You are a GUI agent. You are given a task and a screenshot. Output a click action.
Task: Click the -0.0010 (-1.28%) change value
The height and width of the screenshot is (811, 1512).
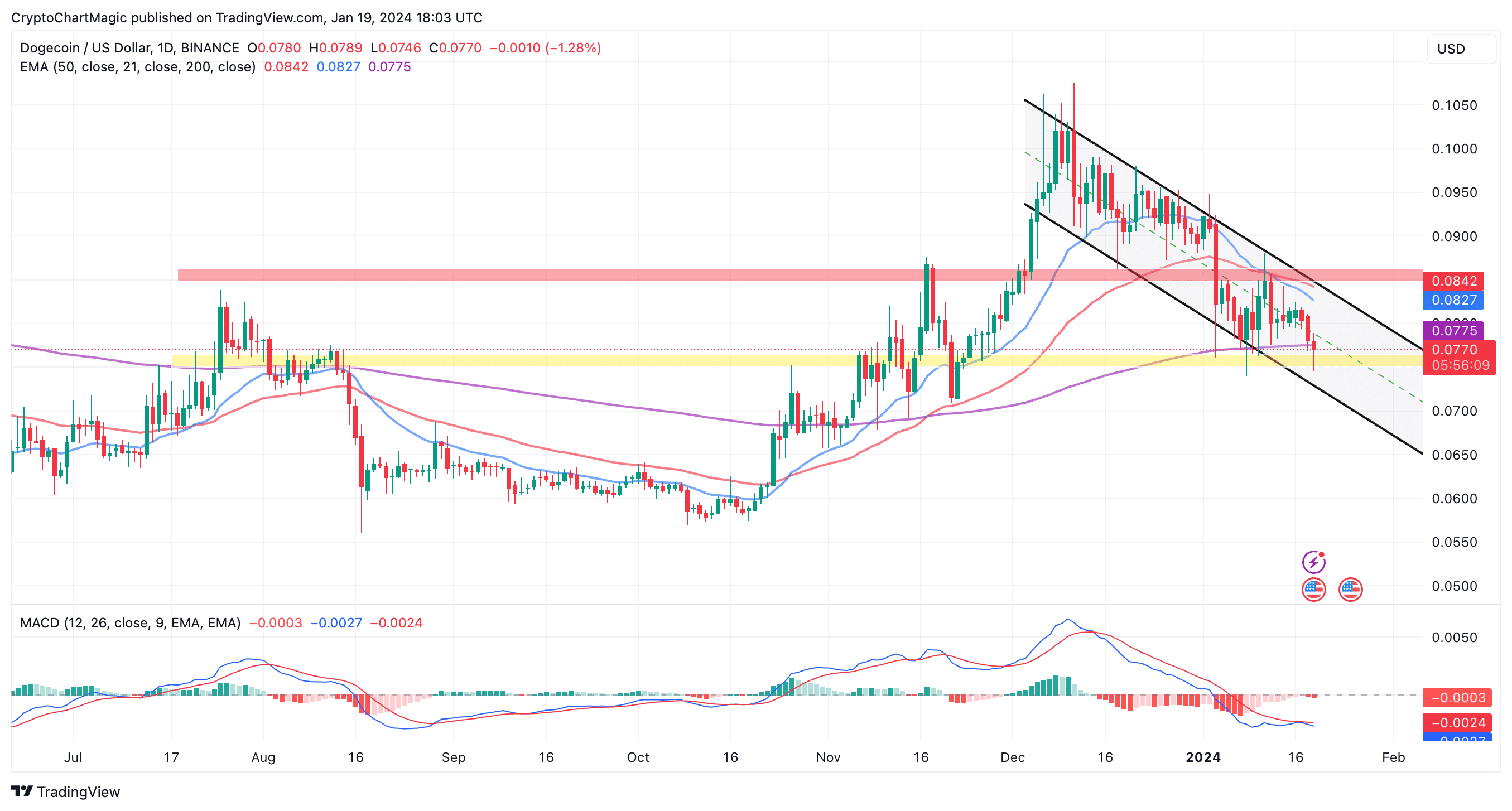545,48
